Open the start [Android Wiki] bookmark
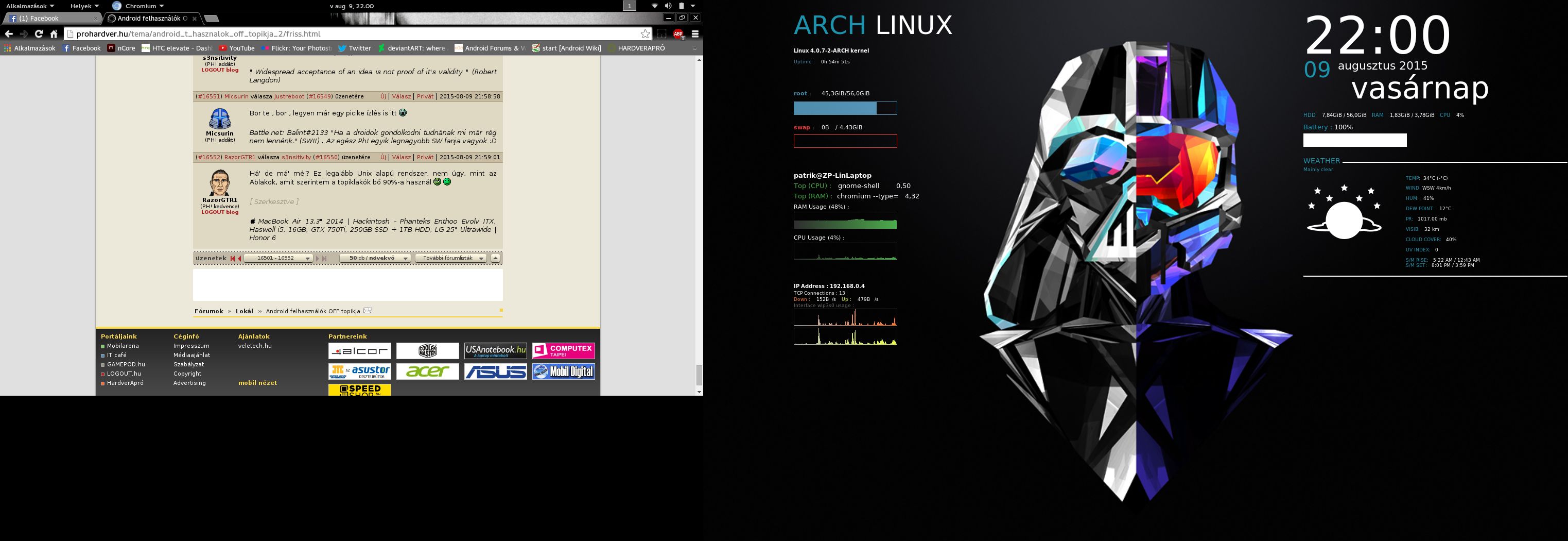This screenshot has height=541, width=1568. tap(567, 48)
